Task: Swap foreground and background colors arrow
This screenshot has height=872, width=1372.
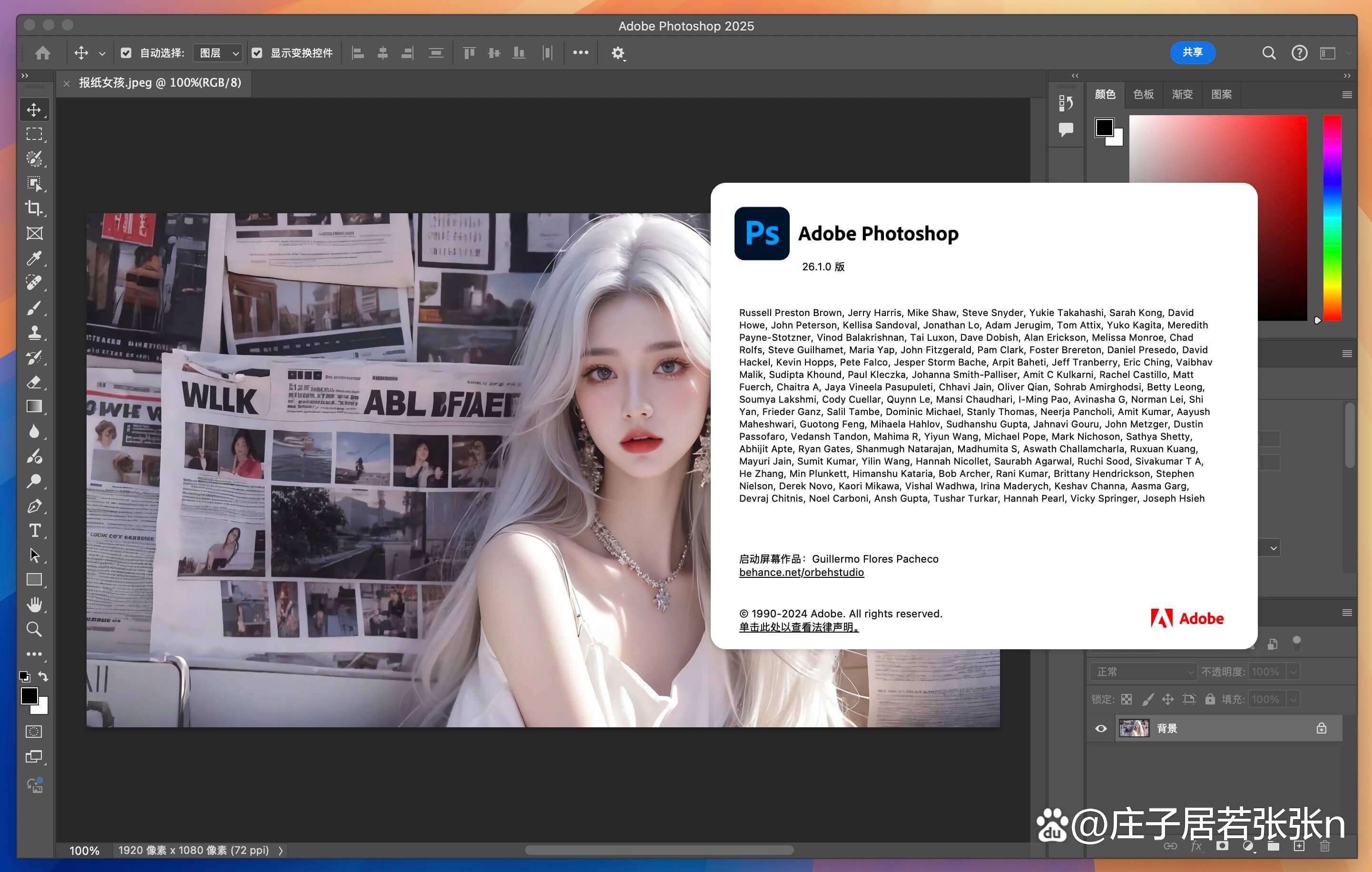Action: 43,676
